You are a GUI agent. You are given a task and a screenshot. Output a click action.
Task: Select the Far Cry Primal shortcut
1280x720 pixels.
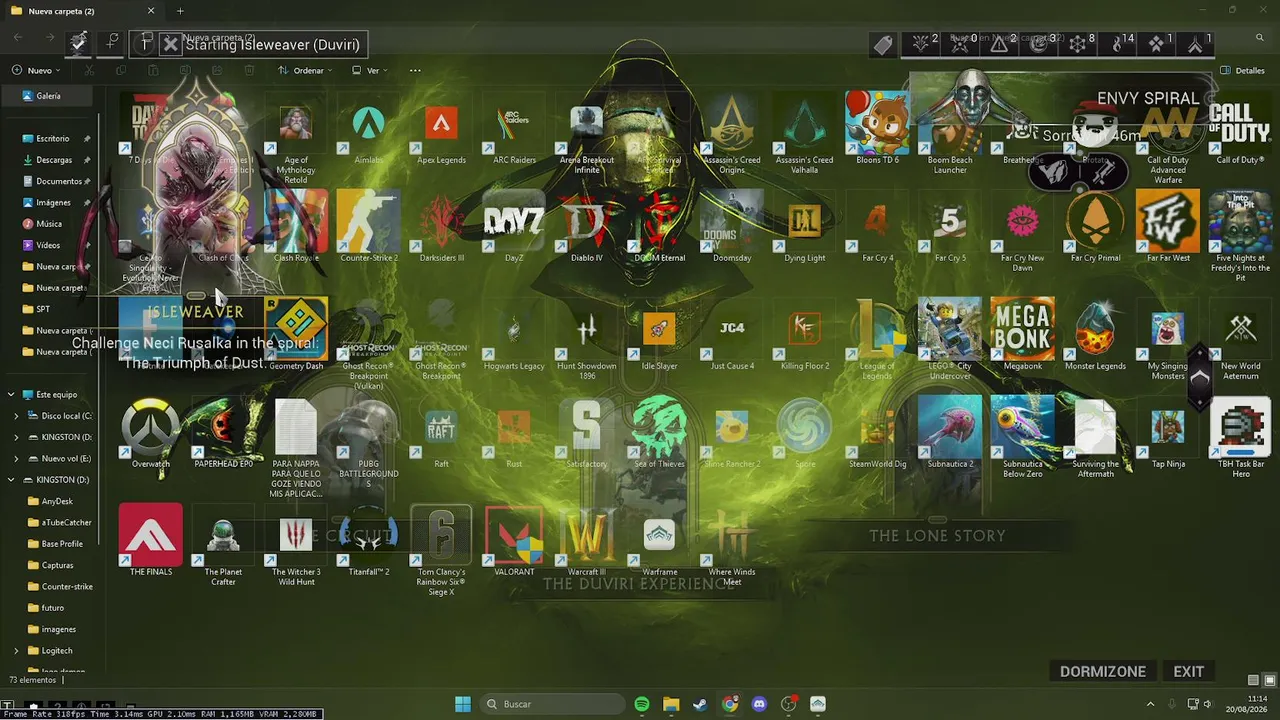click(x=1095, y=228)
